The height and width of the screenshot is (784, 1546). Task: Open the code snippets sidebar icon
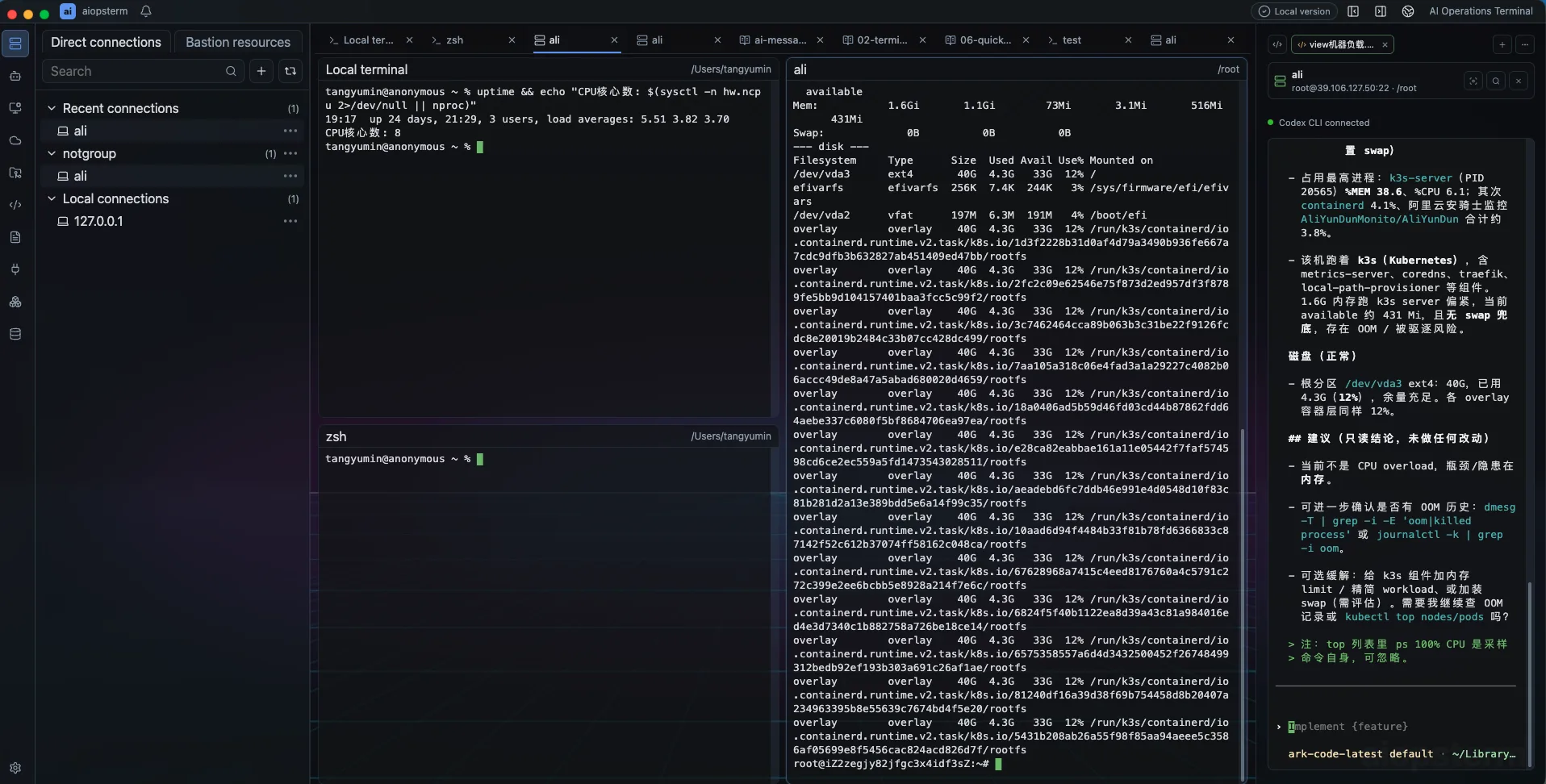[x=15, y=205]
